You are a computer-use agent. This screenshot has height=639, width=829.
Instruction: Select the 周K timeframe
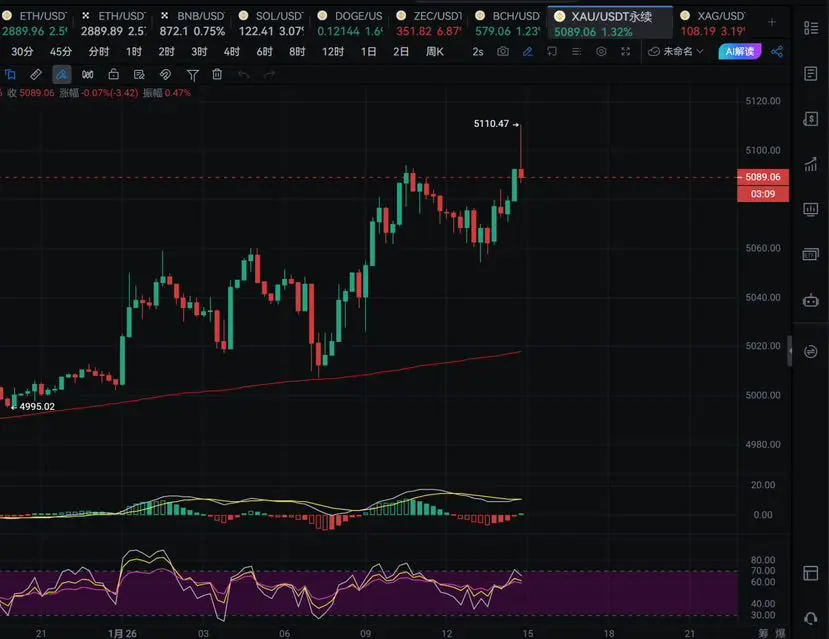(x=435, y=51)
